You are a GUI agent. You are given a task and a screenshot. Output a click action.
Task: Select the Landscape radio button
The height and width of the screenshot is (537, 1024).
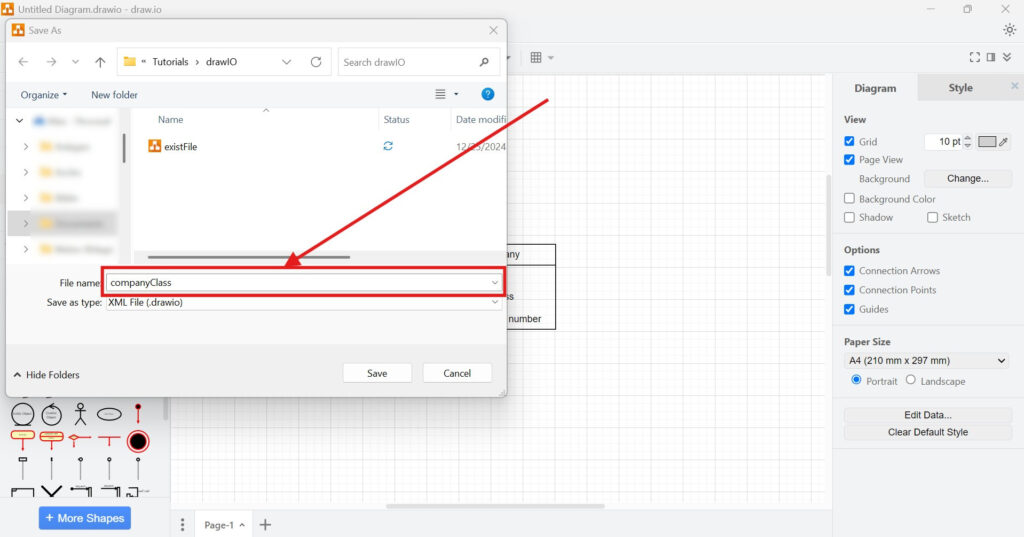(x=910, y=380)
